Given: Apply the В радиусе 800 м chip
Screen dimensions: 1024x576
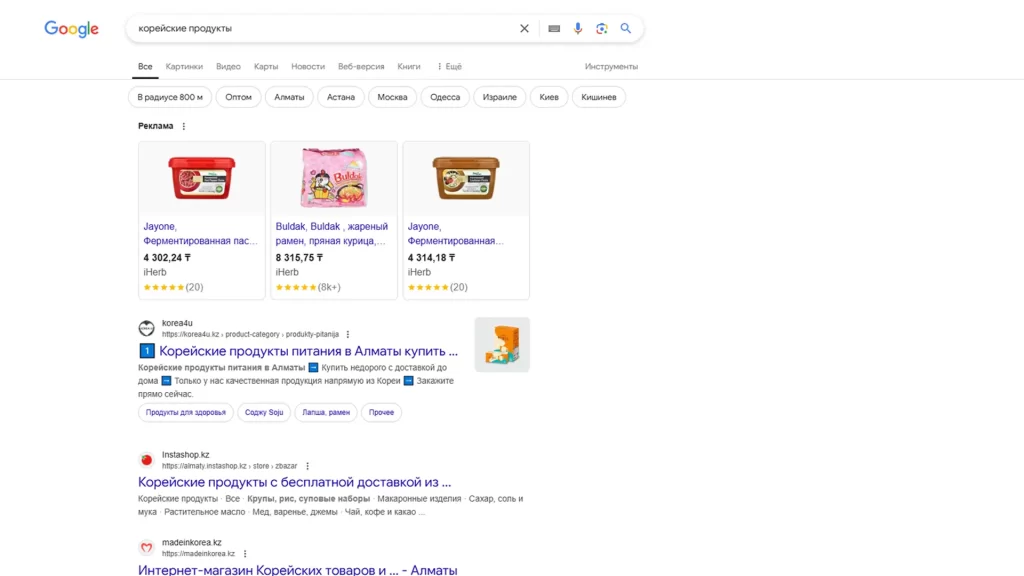Looking at the screenshot, I should [x=170, y=97].
